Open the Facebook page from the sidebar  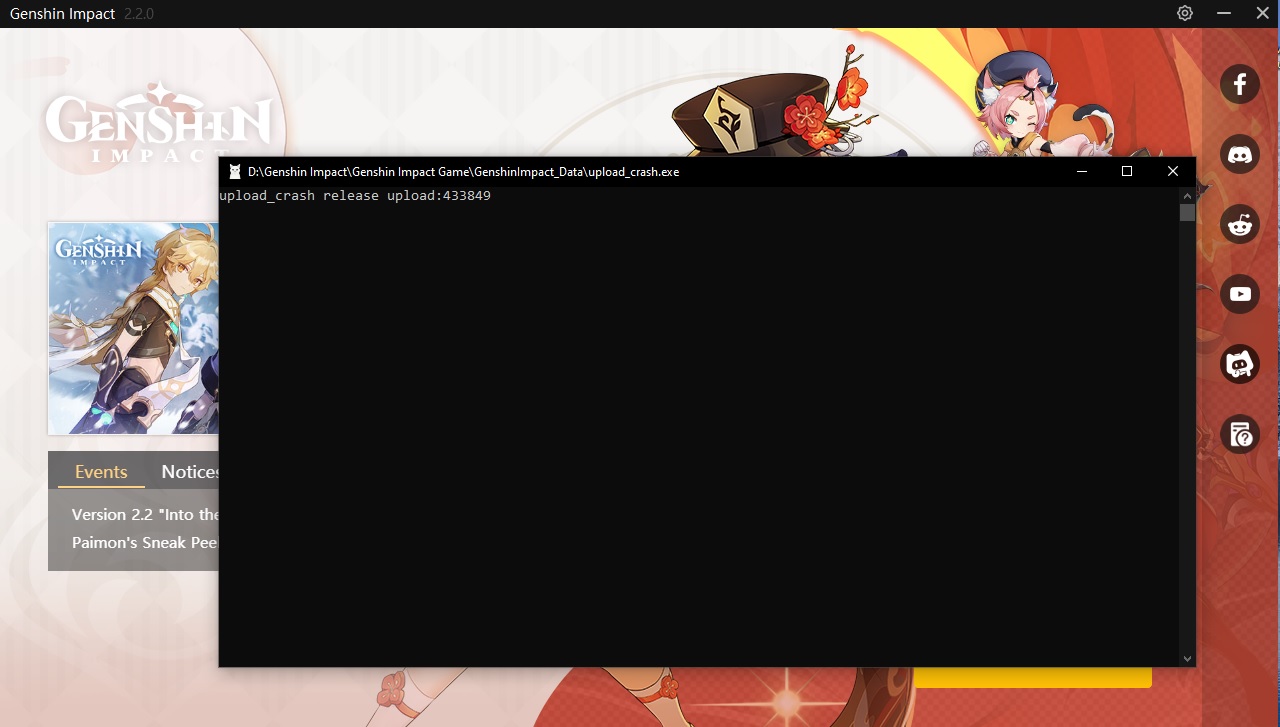(1240, 84)
